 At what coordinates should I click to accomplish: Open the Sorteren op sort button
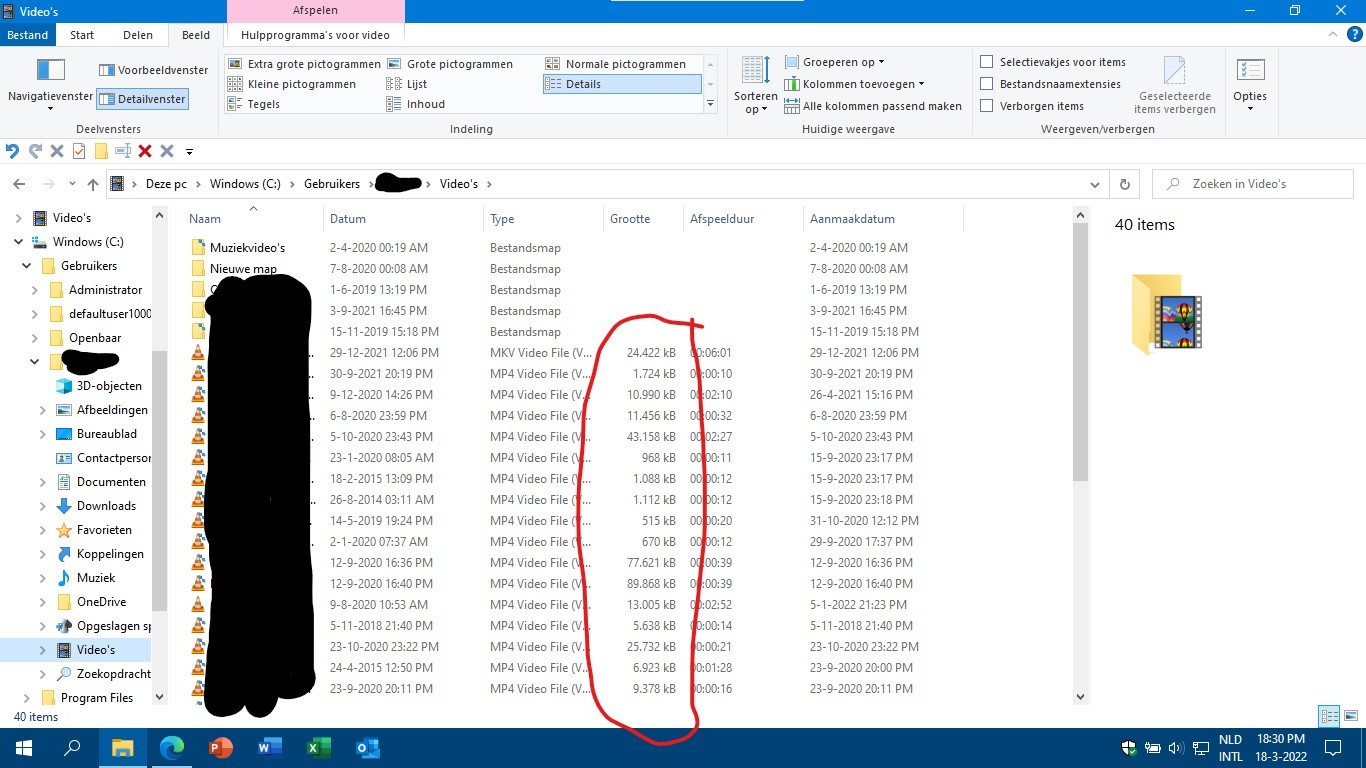pyautogui.click(x=755, y=85)
